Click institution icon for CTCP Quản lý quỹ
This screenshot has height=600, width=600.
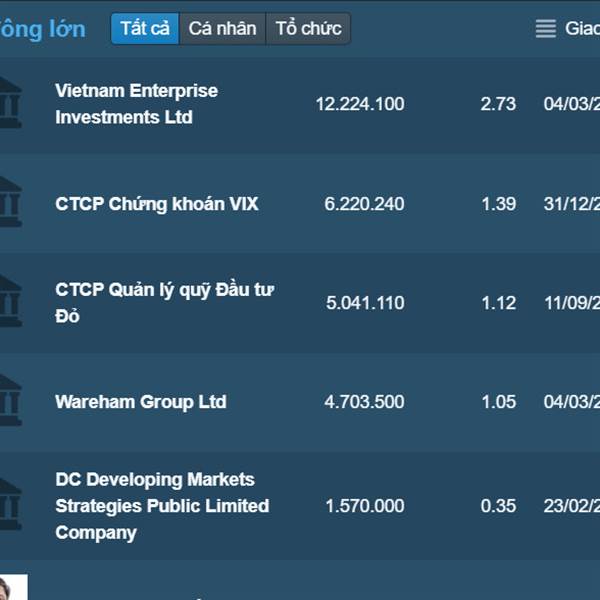(10, 301)
